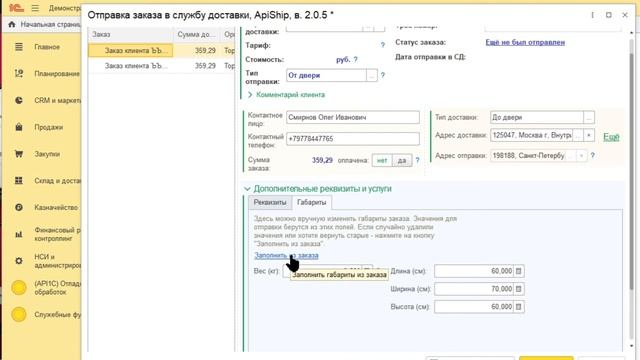Set оплачена to нет

click(x=382, y=160)
